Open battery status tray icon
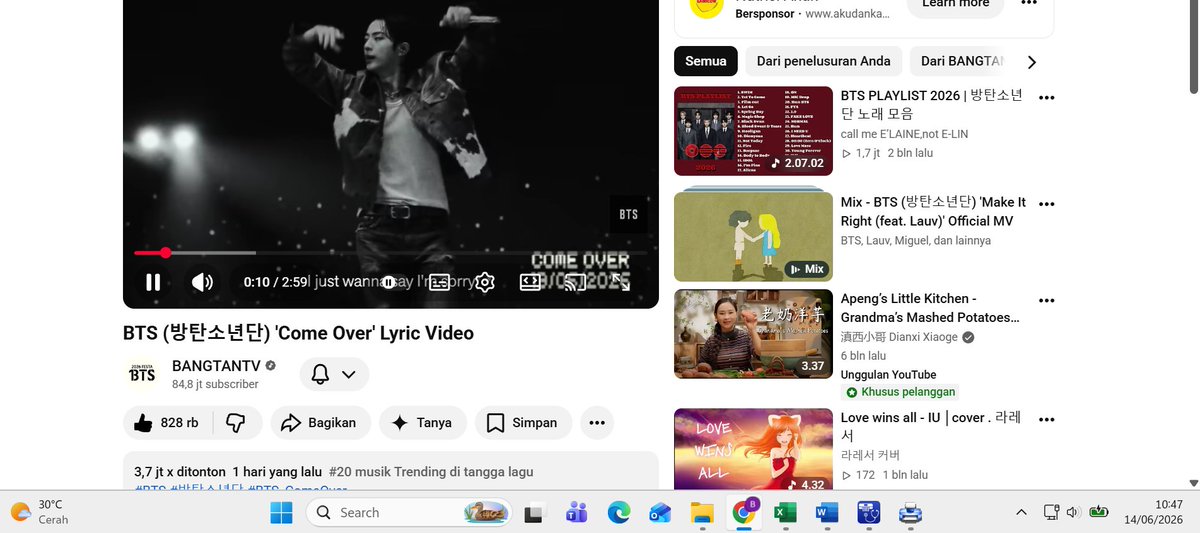Viewport: 1200px width, 533px height. point(1099,512)
